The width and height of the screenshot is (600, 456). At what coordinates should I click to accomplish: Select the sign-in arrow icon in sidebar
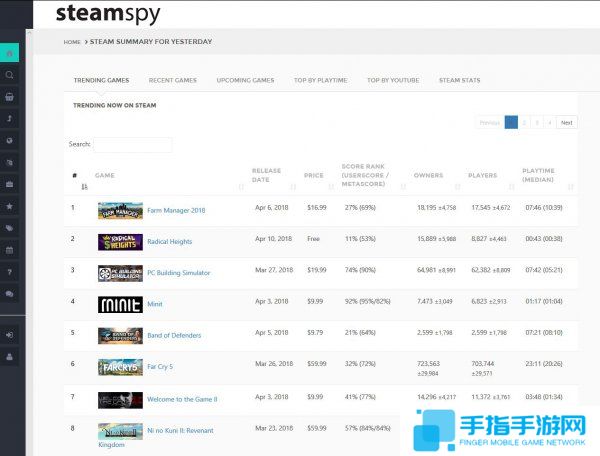coord(10,335)
